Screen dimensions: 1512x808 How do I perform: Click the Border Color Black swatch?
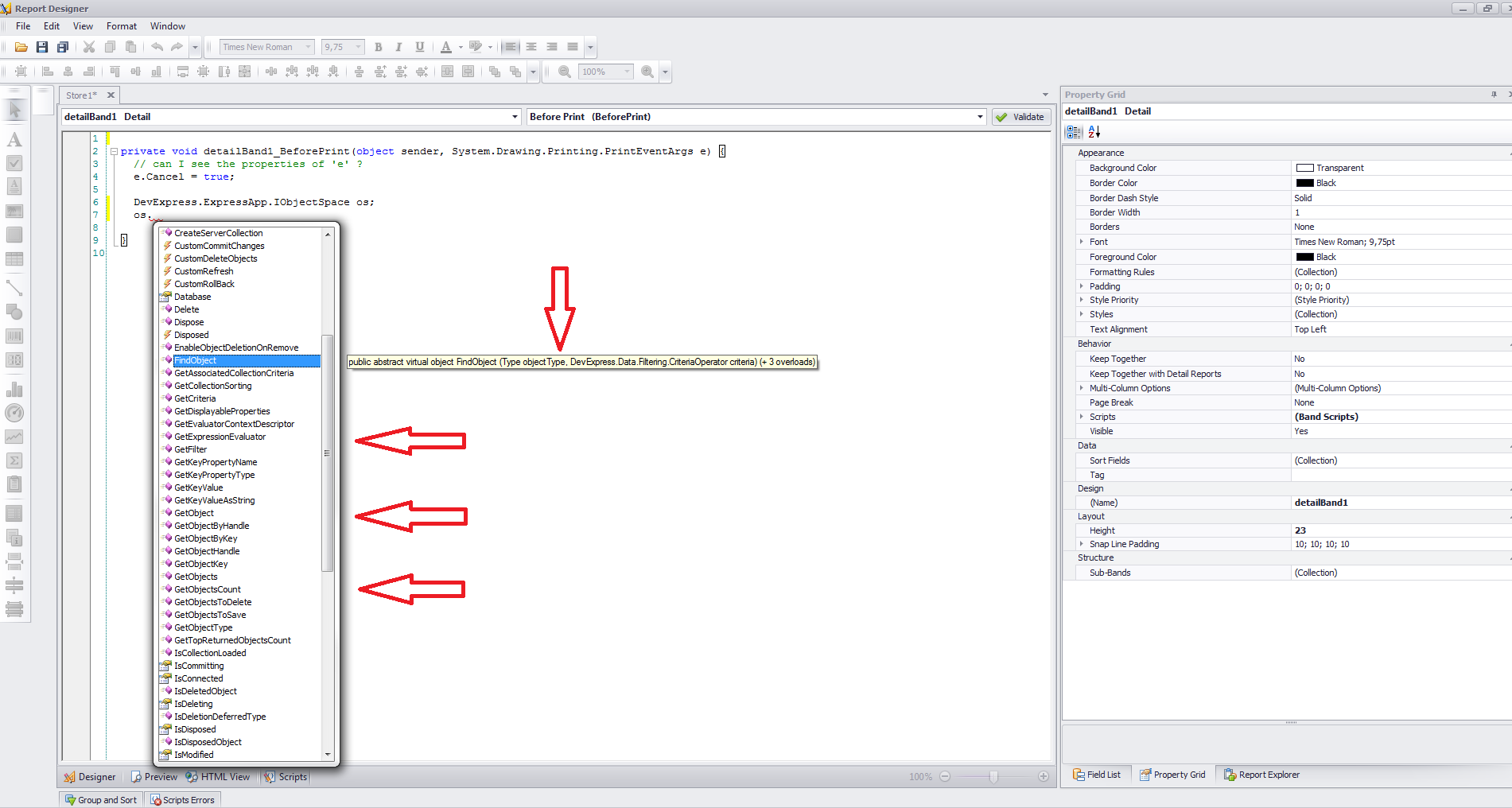click(x=1304, y=183)
